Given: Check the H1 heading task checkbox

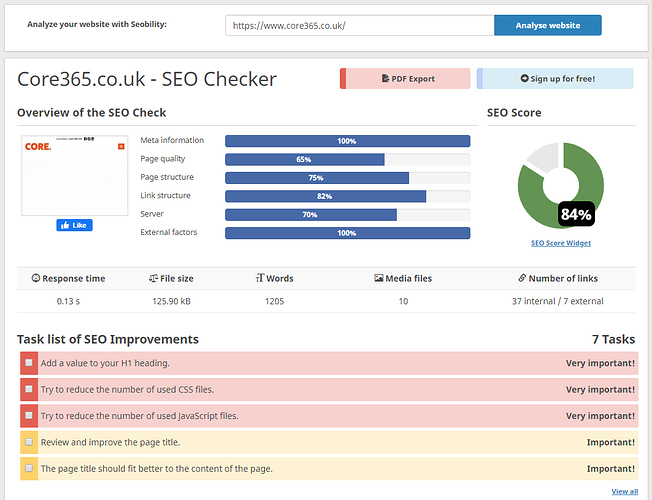Looking at the screenshot, I should tap(29, 363).
